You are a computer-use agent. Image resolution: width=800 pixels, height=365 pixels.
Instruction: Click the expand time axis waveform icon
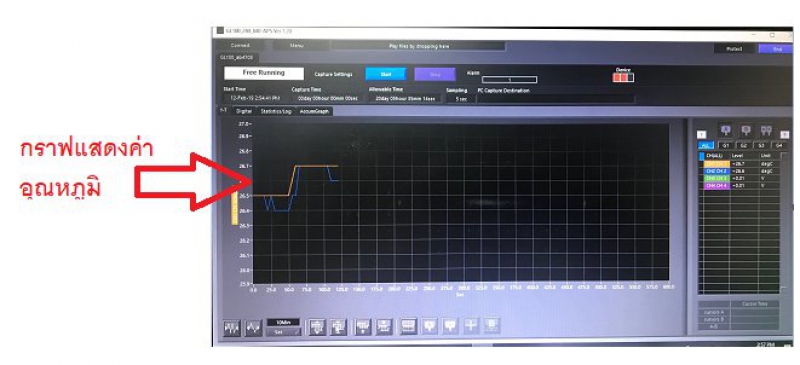coord(254,328)
